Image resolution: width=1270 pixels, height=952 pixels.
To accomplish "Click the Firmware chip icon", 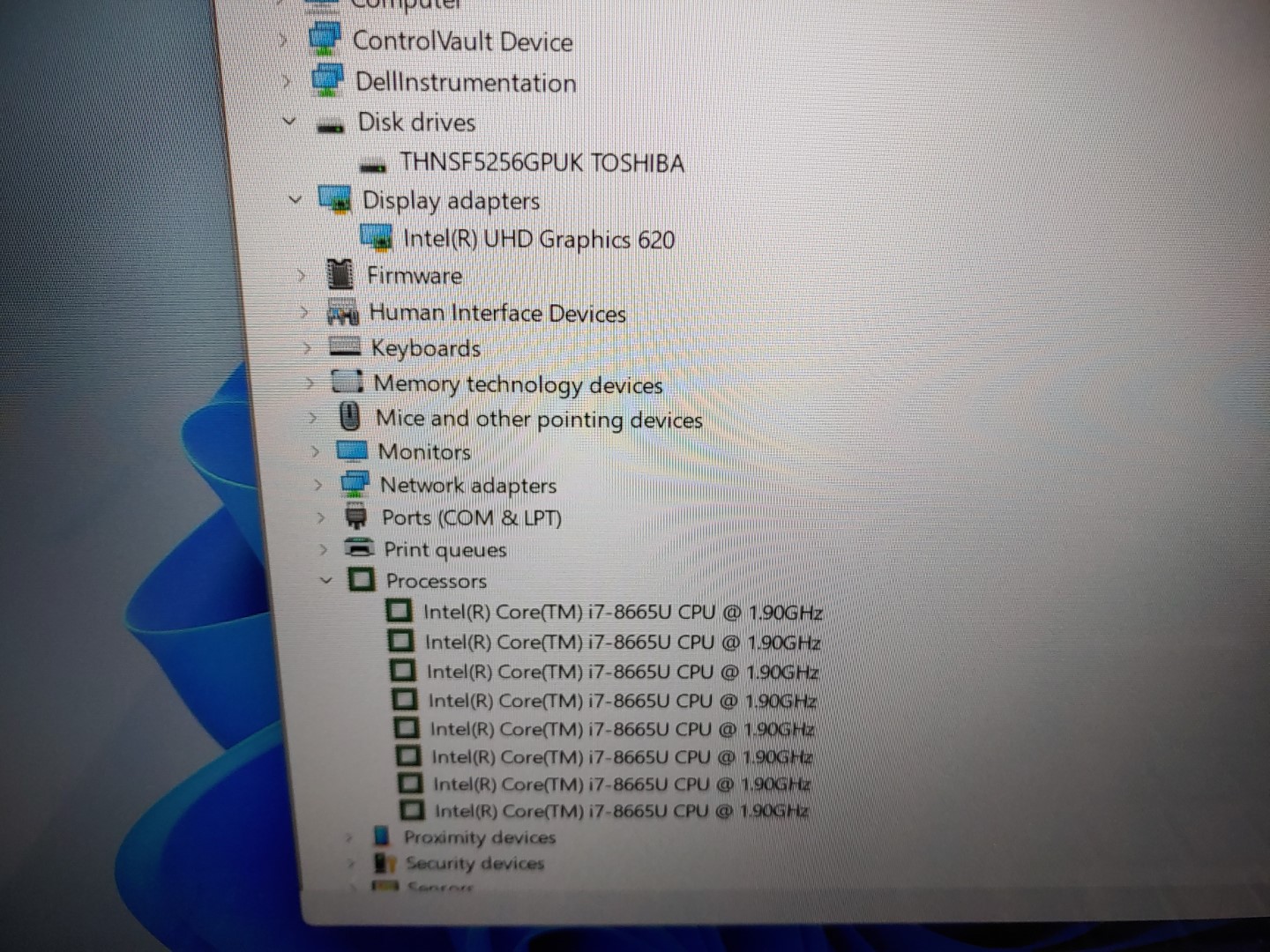I will point(340,274).
